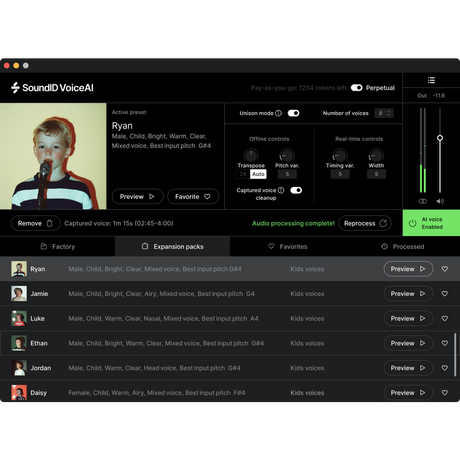Switch to the Expansion packs tab
The height and width of the screenshot is (460, 460).
[172, 247]
